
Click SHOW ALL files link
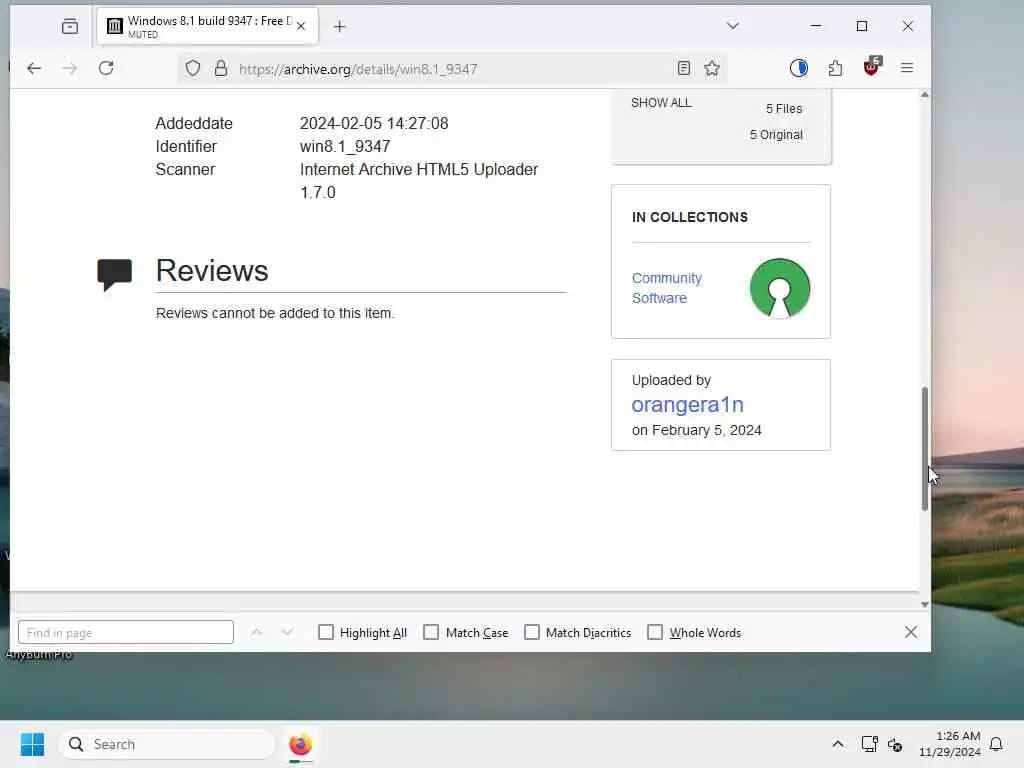click(661, 103)
